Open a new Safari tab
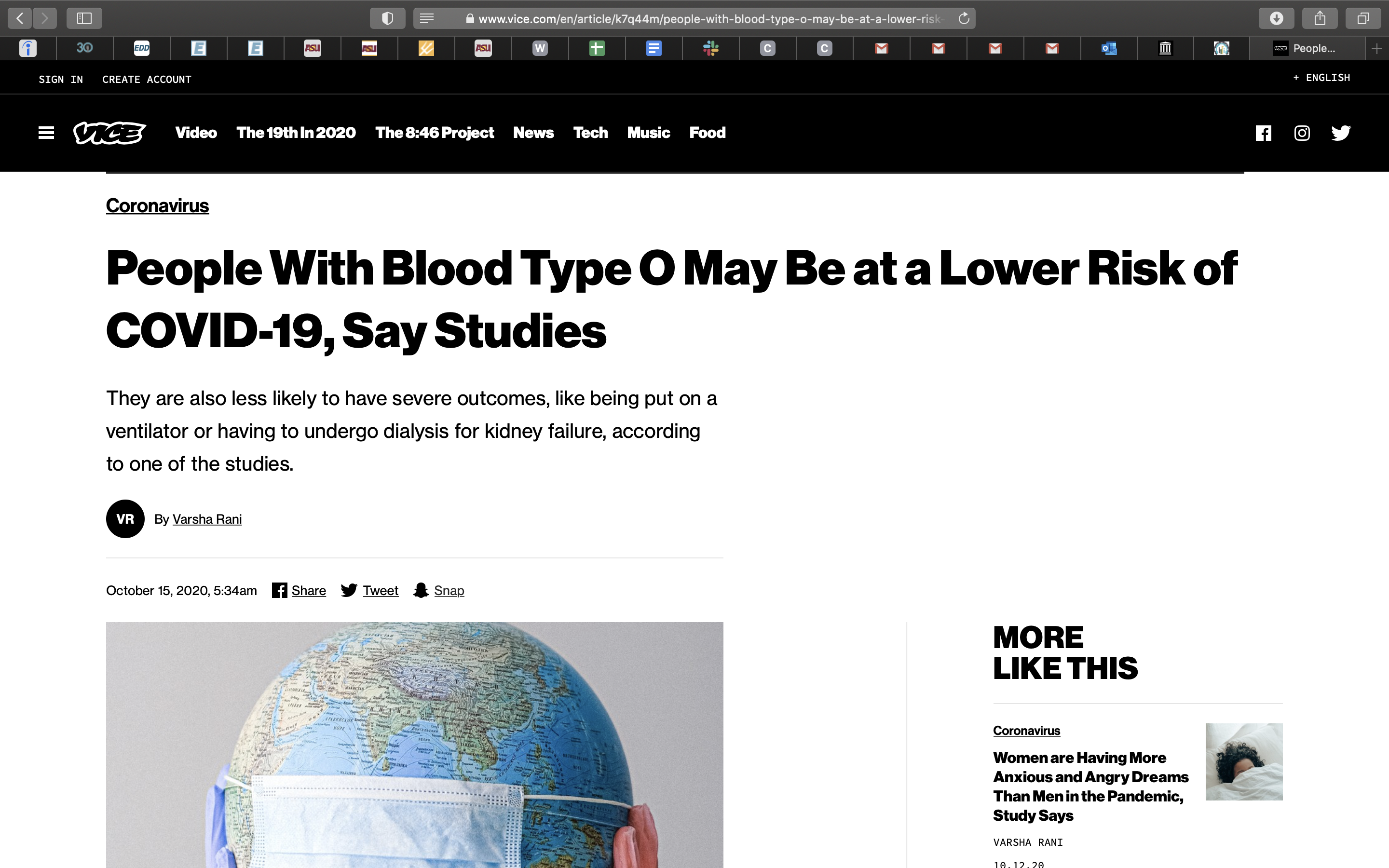Image resolution: width=1389 pixels, height=868 pixels. point(1376,49)
